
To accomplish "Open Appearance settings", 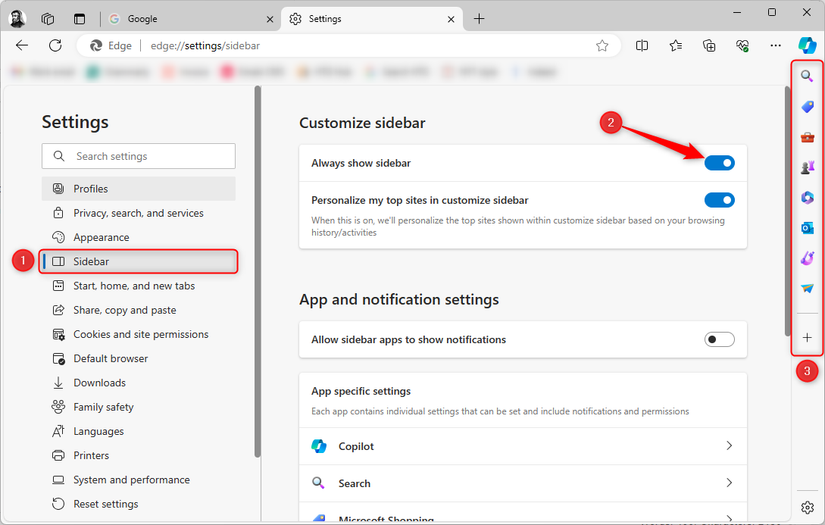I will coord(138,237).
